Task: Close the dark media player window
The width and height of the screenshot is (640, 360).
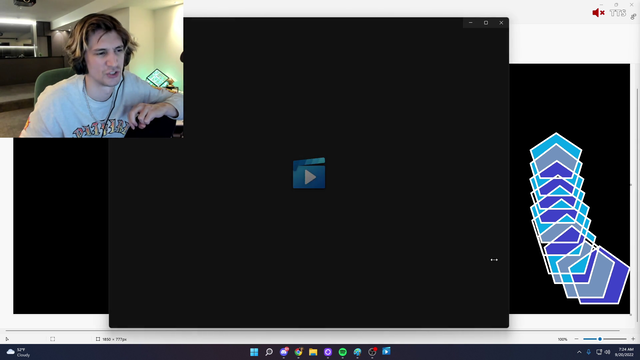Action: click(501, 23)
